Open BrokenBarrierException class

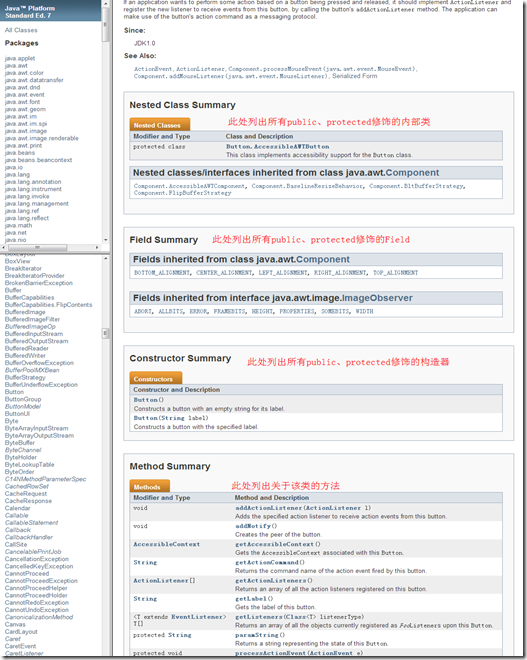tap(39, 283)
